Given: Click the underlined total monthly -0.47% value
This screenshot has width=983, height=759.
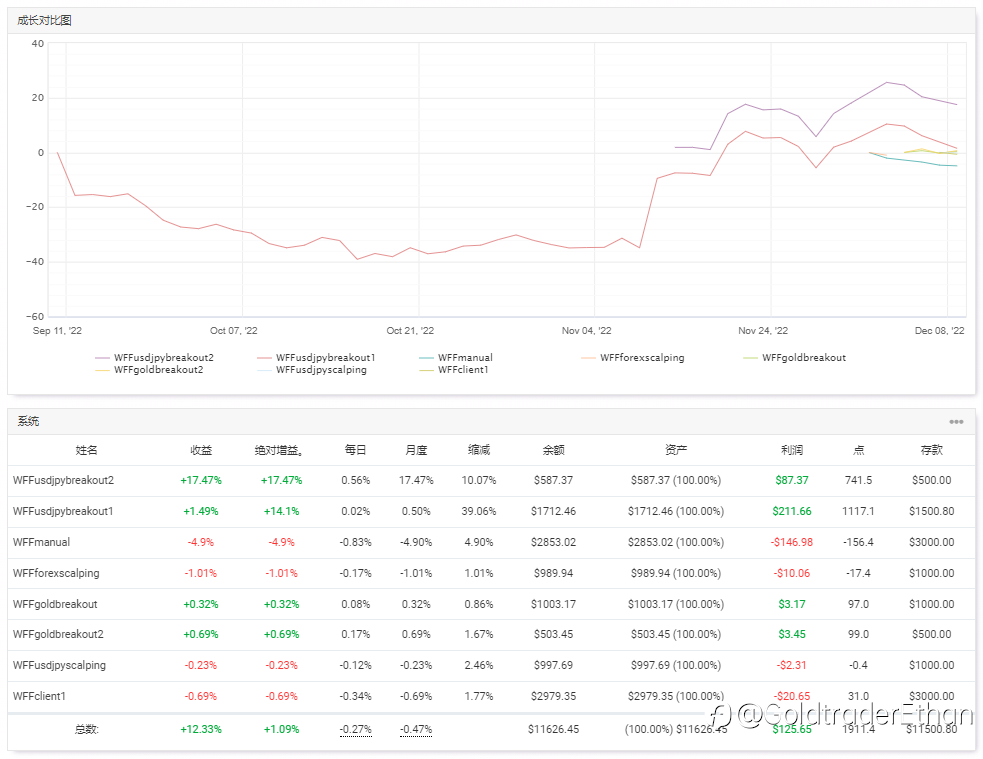Looking at the screenshot, I should 416,730.
